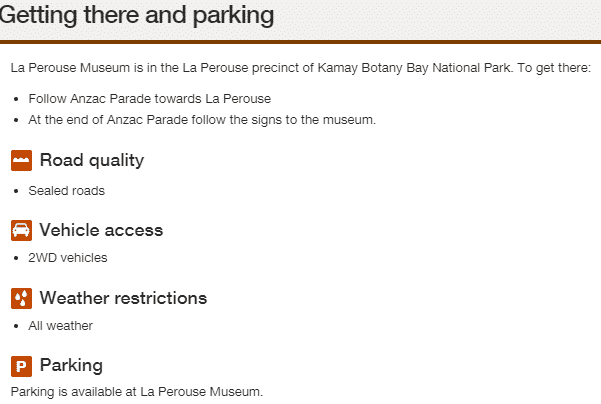Select the Getting there and parking heading
This screenshot has height=404, width=601.
[x=136, y=15]
